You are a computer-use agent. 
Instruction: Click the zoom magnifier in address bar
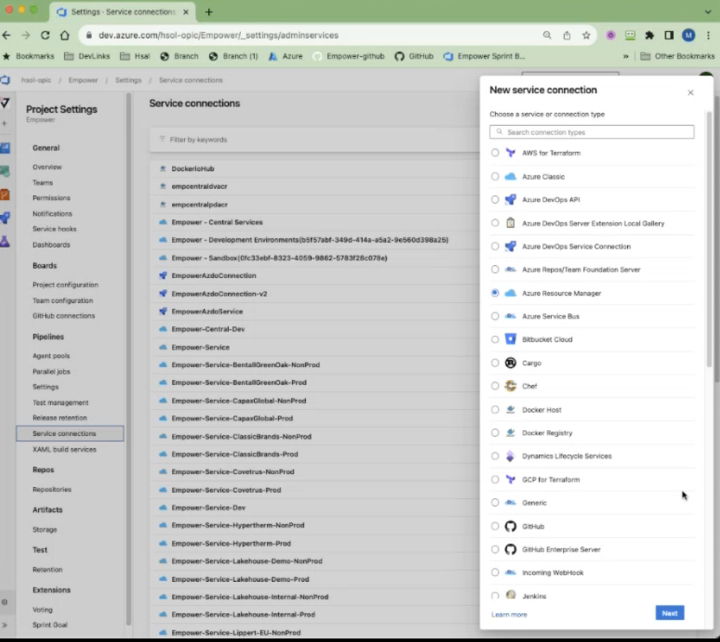547,35
